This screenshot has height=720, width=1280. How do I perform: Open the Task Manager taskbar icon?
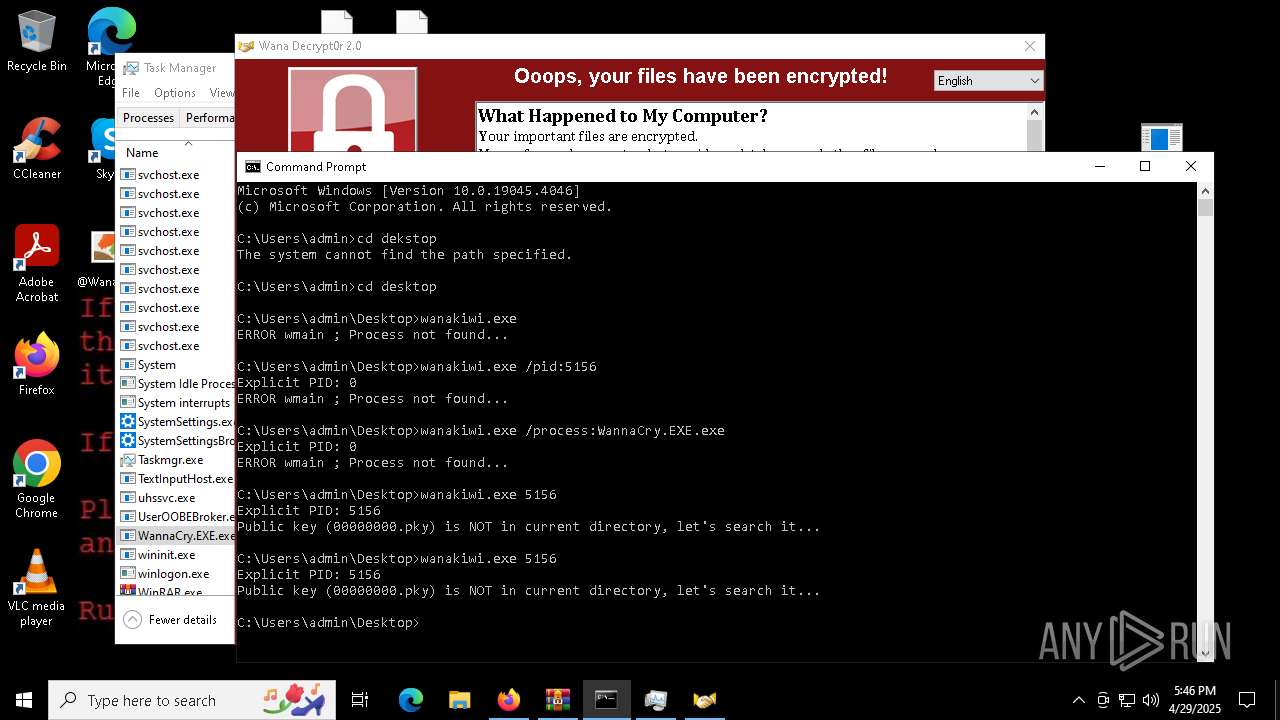pyautogui.click(x=655, y=700)
